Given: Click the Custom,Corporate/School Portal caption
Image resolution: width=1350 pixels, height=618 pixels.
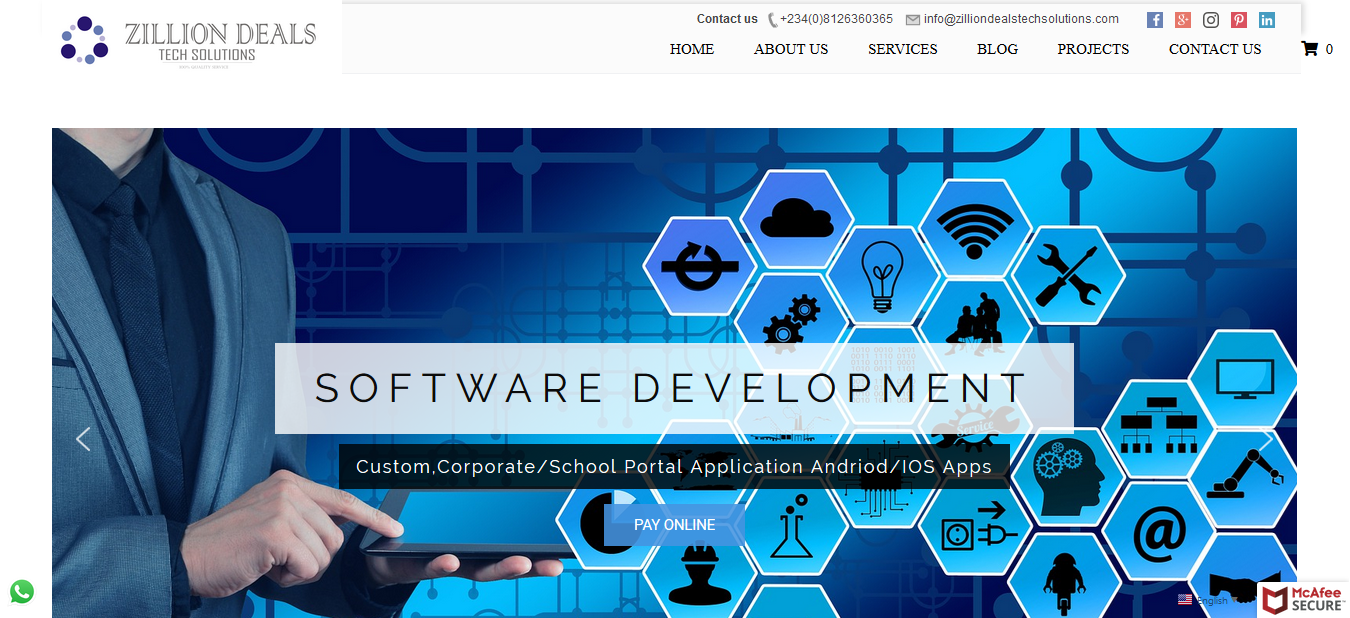Looking at the screenshot, I should 674,467.
